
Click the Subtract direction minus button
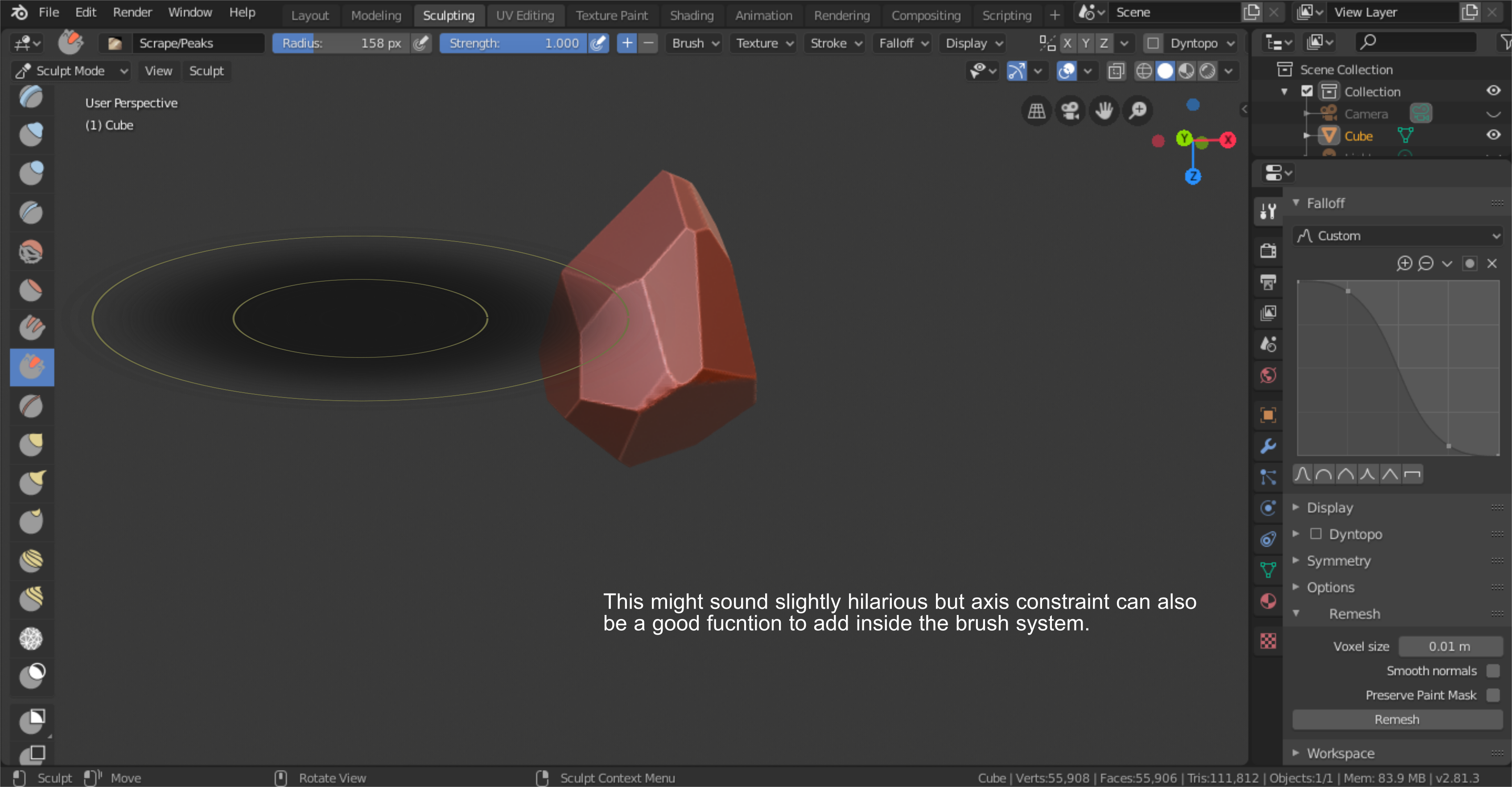[648, 43]
